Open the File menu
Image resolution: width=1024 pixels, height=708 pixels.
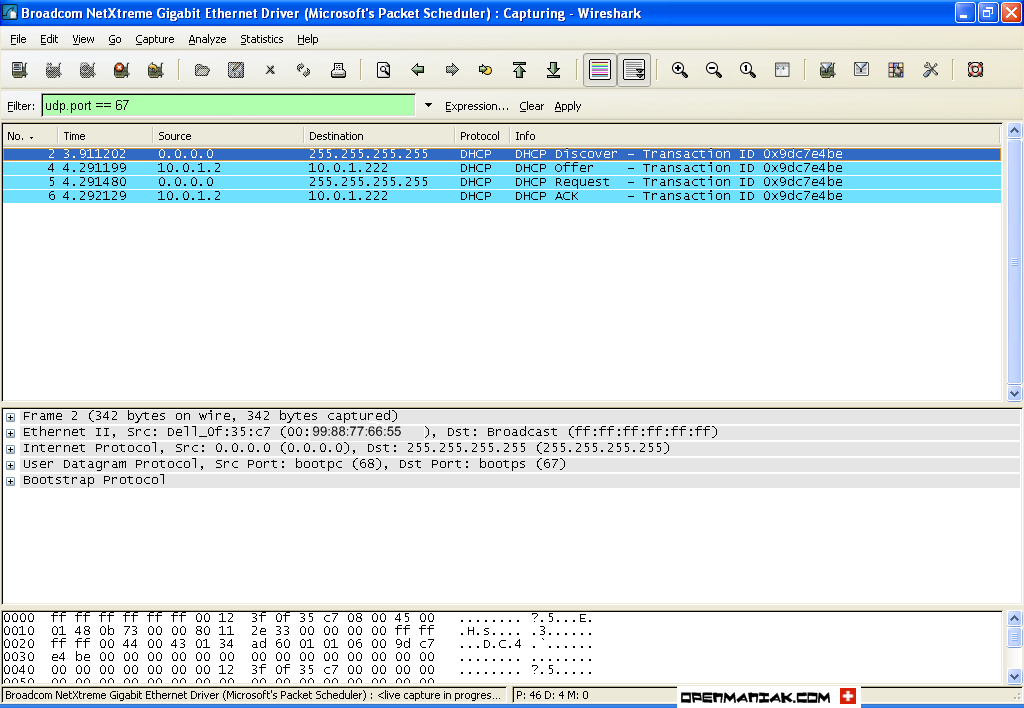[x=18, y=39]
